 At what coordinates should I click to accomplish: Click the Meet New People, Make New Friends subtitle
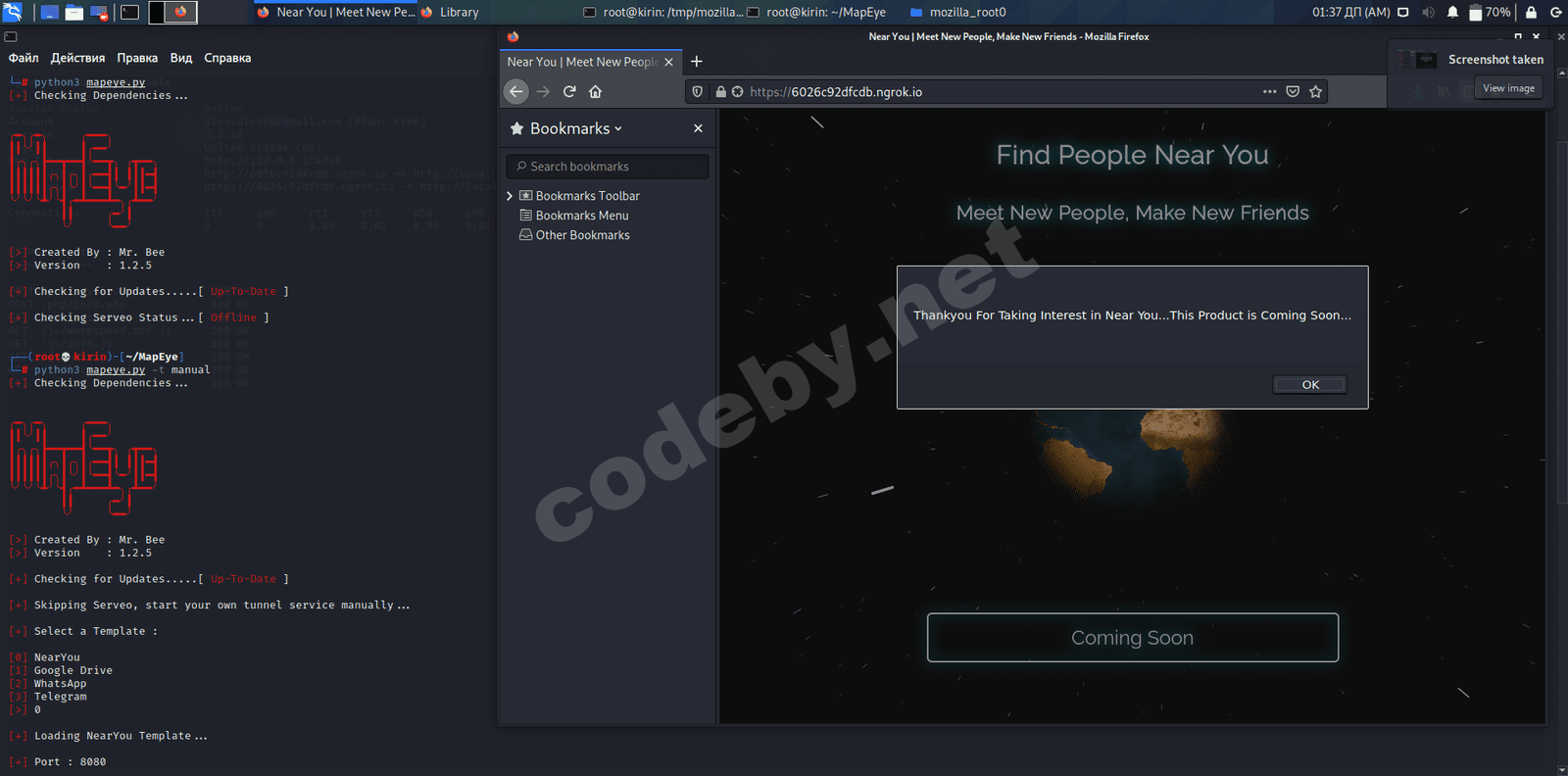pos(1133,213)
